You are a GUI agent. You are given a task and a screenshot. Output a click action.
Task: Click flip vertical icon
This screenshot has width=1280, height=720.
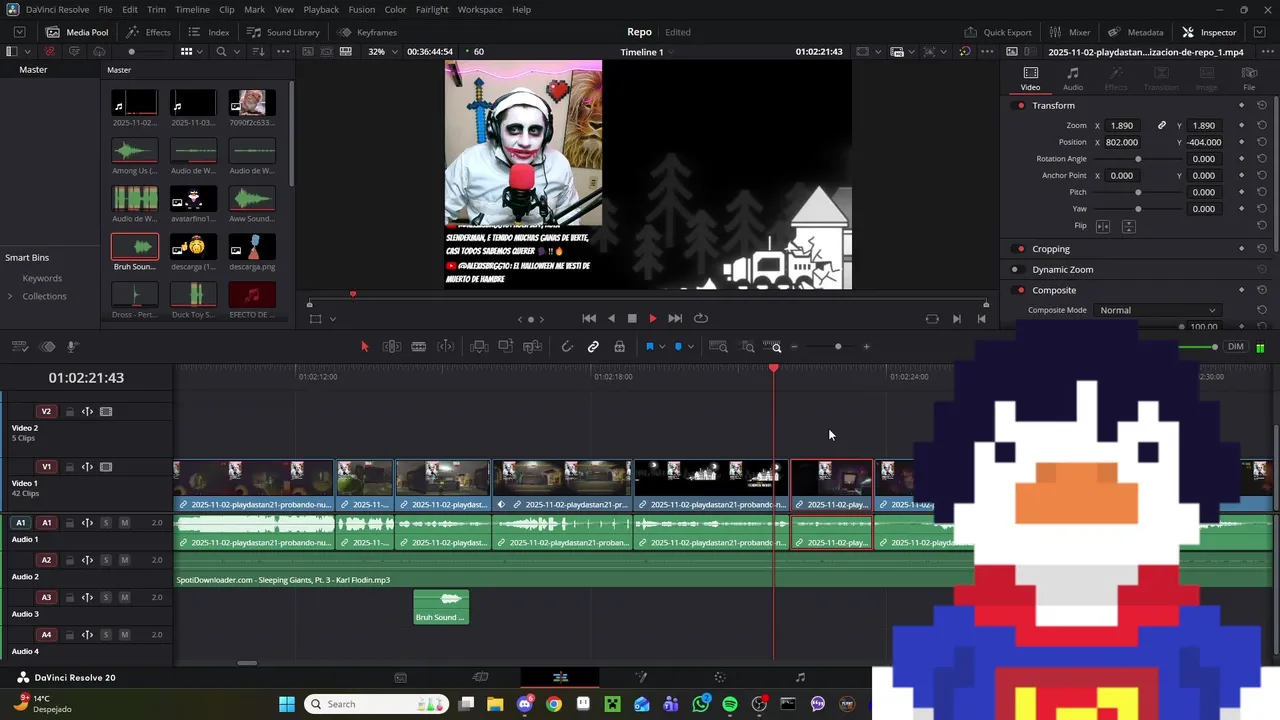(x=1128, y=226)
